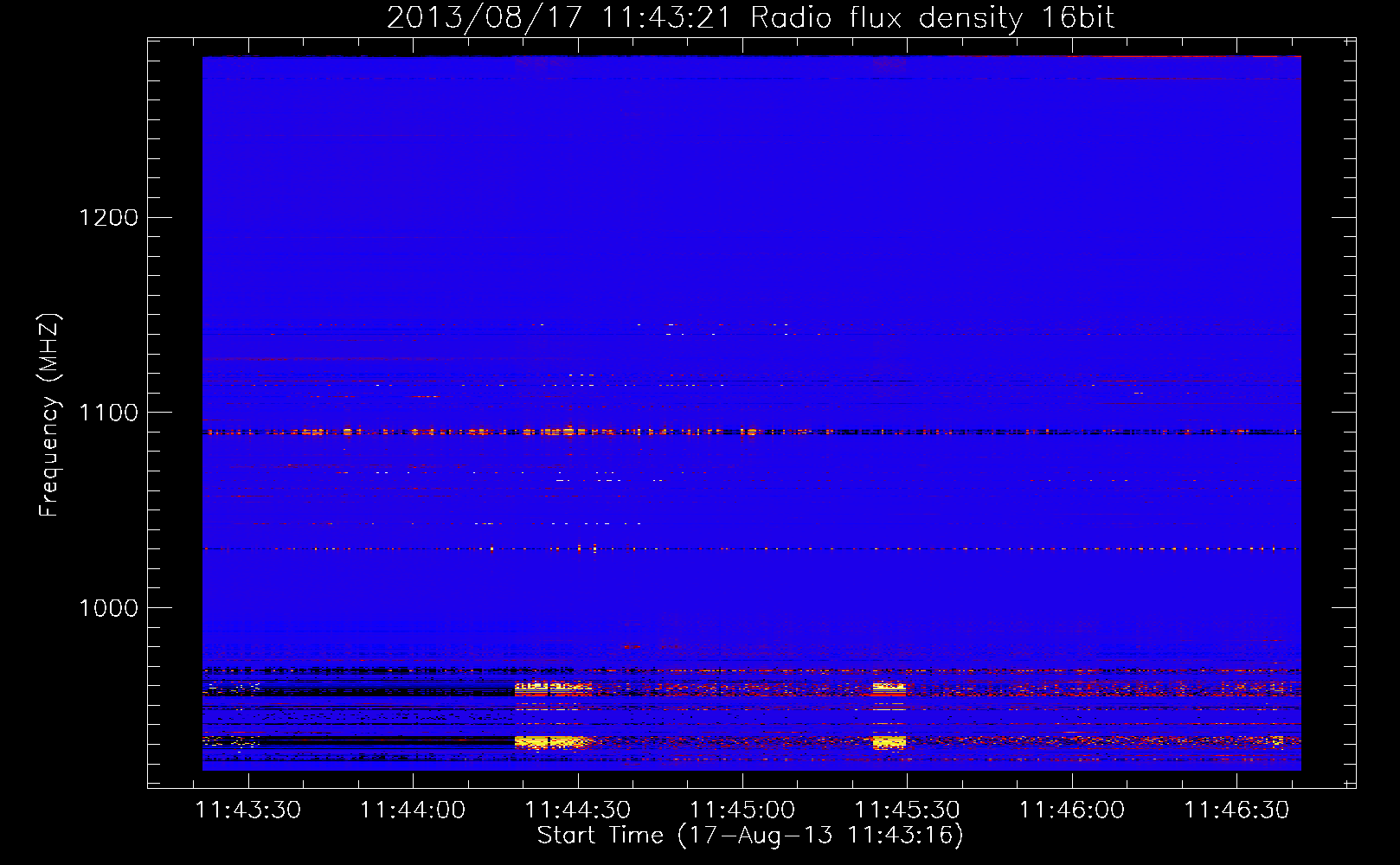Click the 'Start Time (17-Aug-13 11:43:16)' label
Viewport: 1400px width, 865px height.
750,836
